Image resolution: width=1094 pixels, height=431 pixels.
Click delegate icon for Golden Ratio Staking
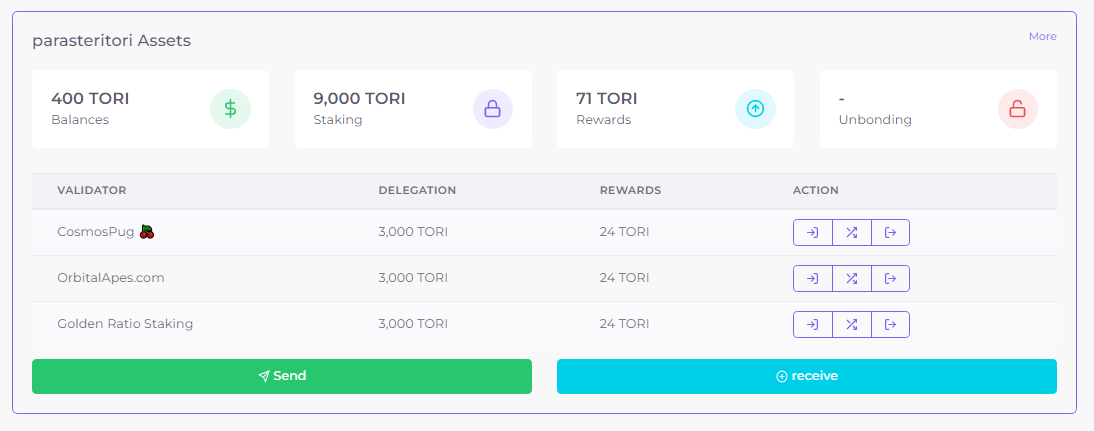pyautogui.click(x=812, y=324)
